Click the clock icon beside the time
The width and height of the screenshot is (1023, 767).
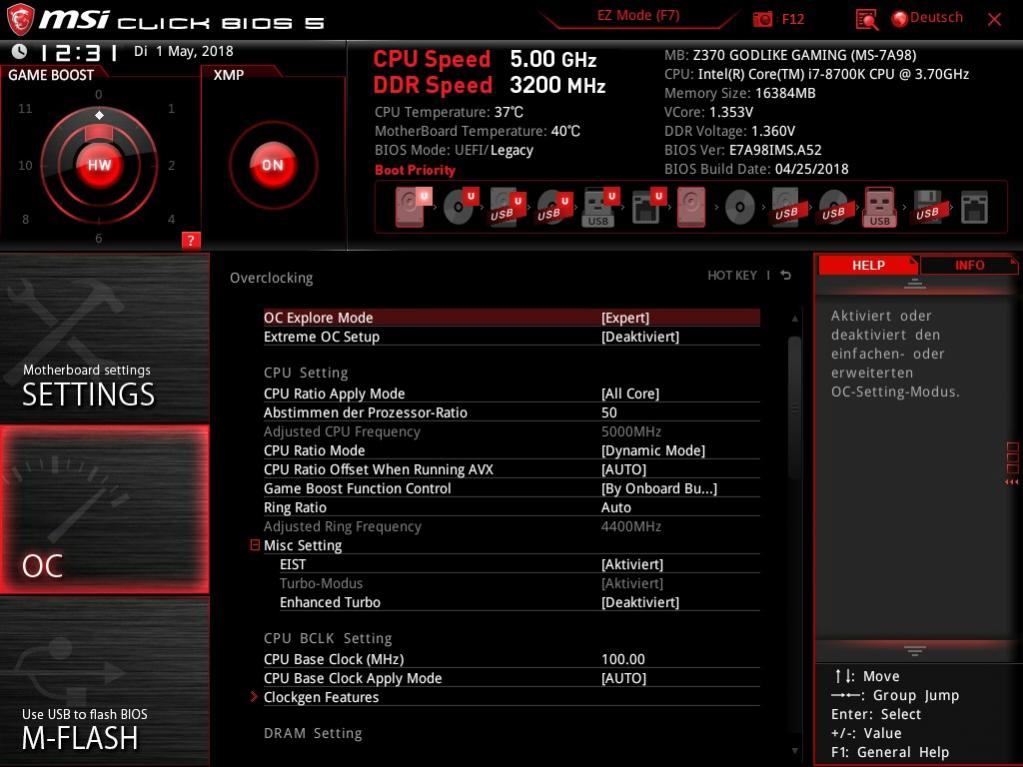coord(20,51)
